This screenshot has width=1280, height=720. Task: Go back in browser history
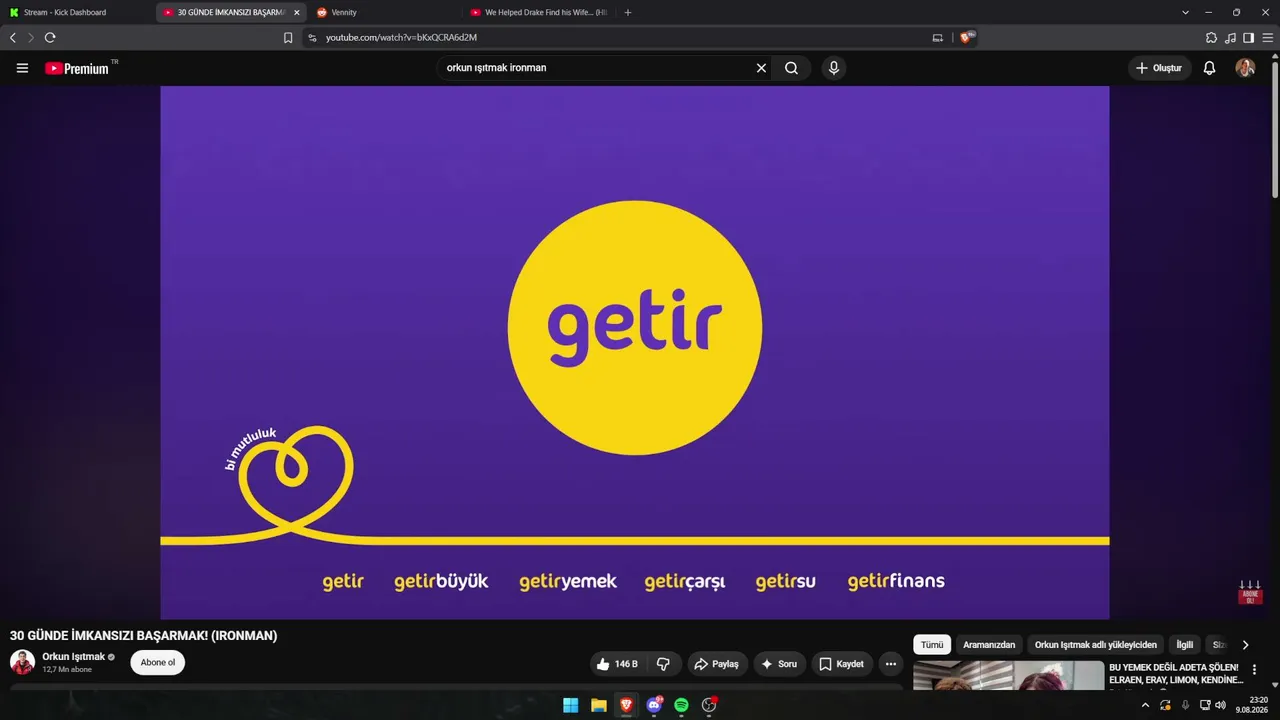point(13,38)
